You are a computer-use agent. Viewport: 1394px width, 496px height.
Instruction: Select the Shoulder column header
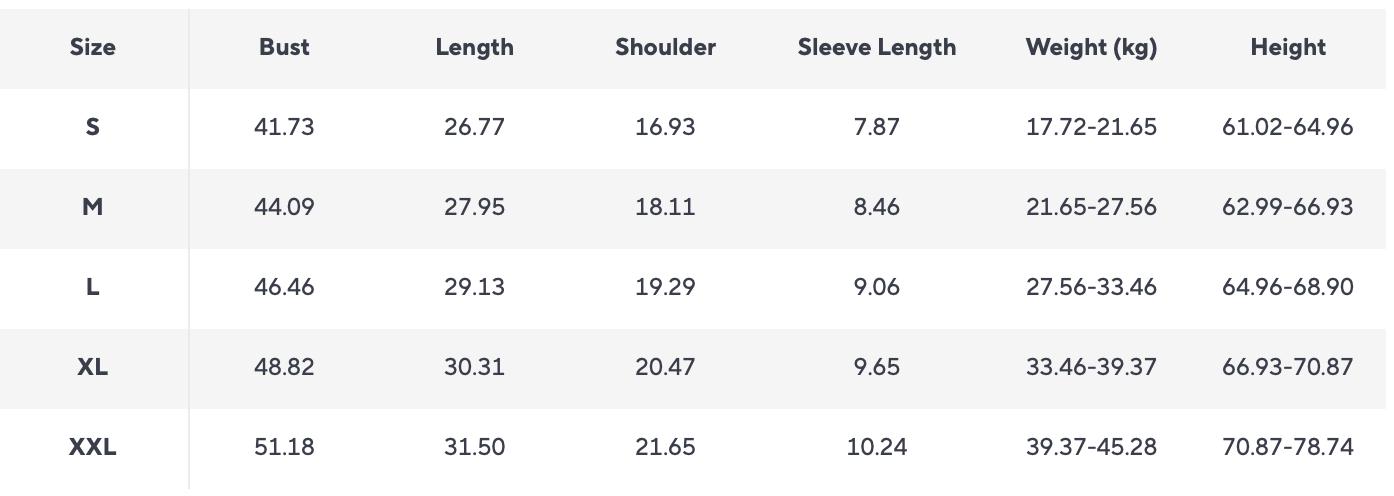click(665, 47)
